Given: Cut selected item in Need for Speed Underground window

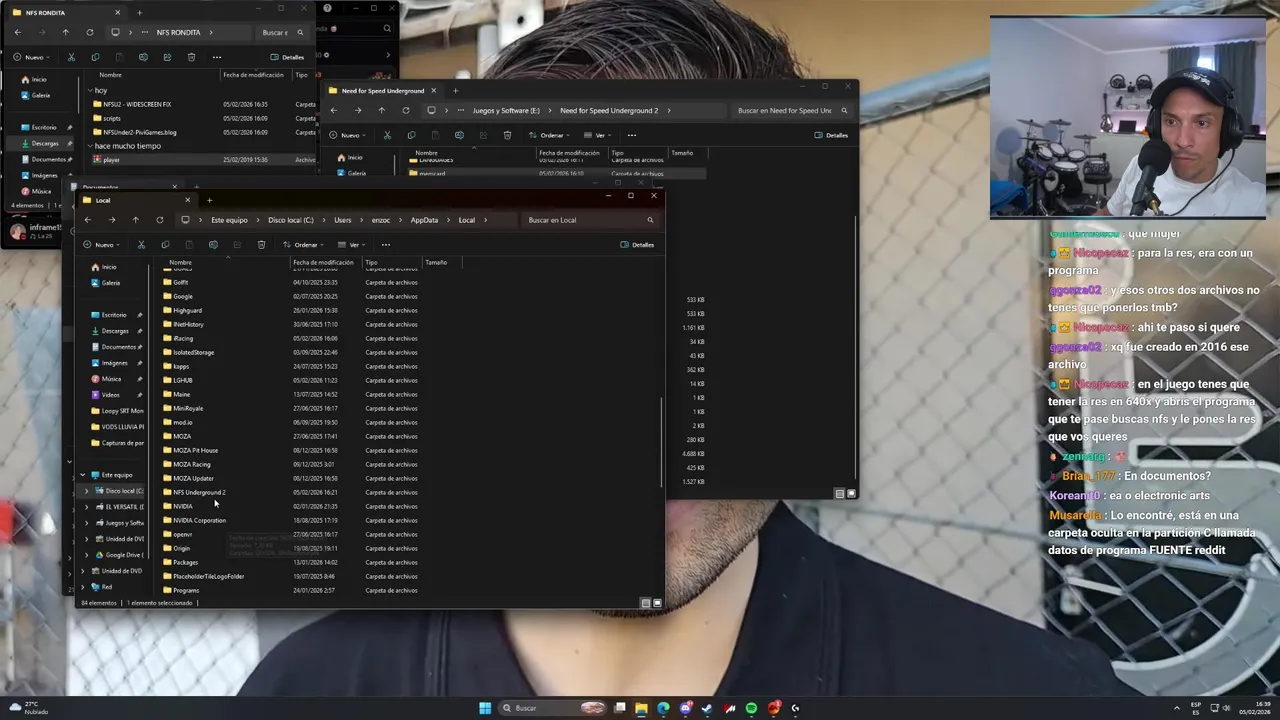Looking at the screenshot, I should coord(387,135).
